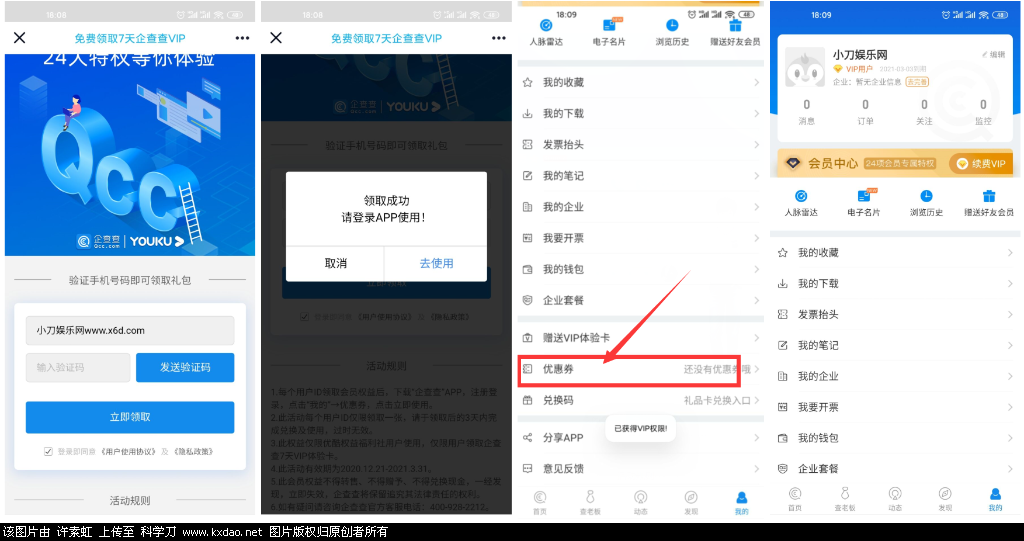Image resolution: width=1024 pixels, height=541 pixels.
Task: Tap 动态 tab on the 优惠券 list screen
Action: click(x=641, y=501)
